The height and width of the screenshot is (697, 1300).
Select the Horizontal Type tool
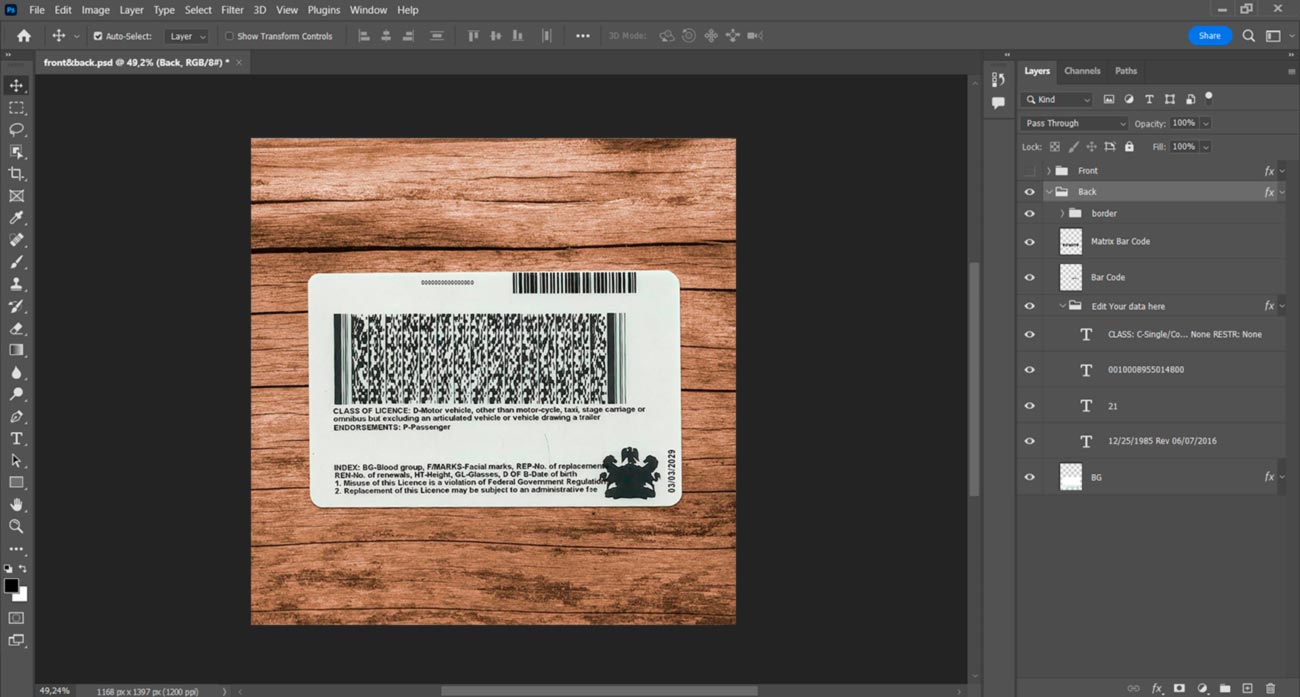(x=16, y=439)
